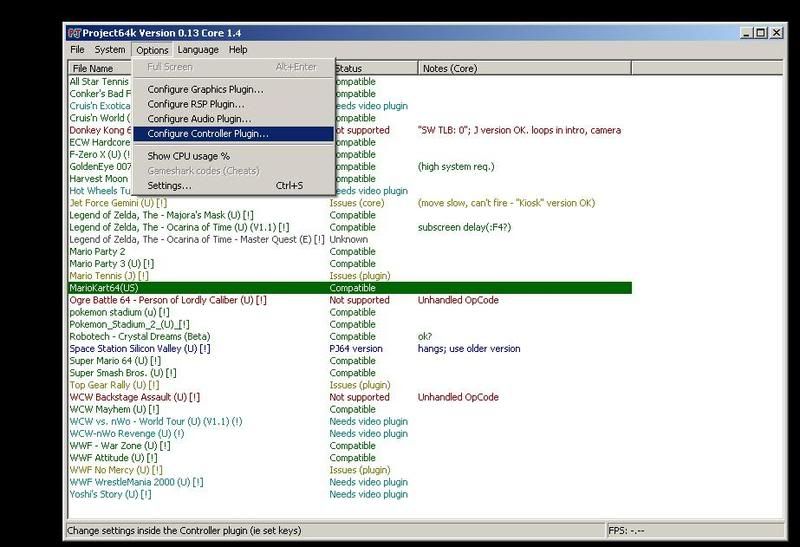
Task: Close the Project64k window
Action: click(776, 33)
